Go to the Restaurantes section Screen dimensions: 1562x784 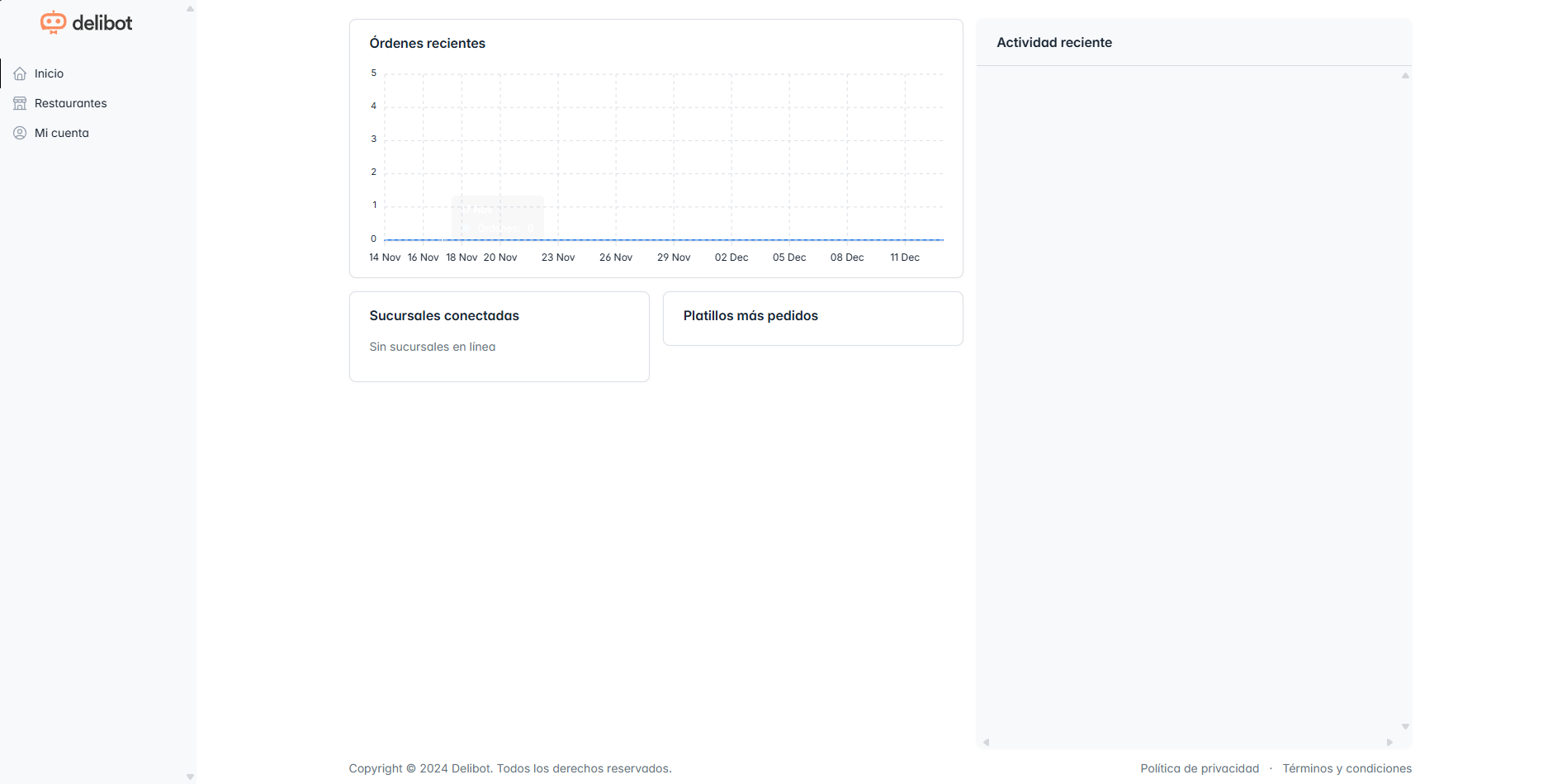(70, 103)
